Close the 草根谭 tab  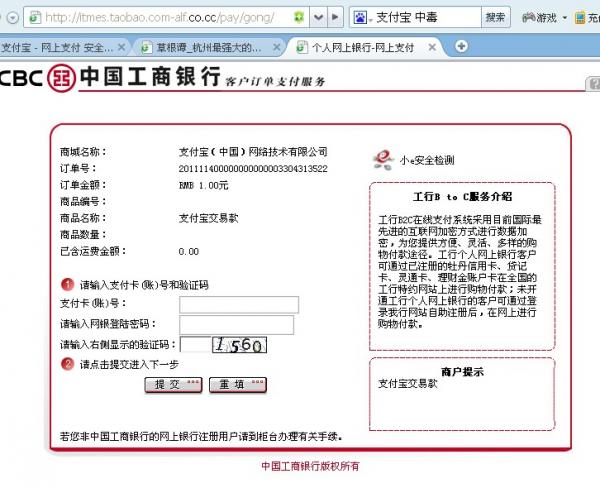pos(277,47)
